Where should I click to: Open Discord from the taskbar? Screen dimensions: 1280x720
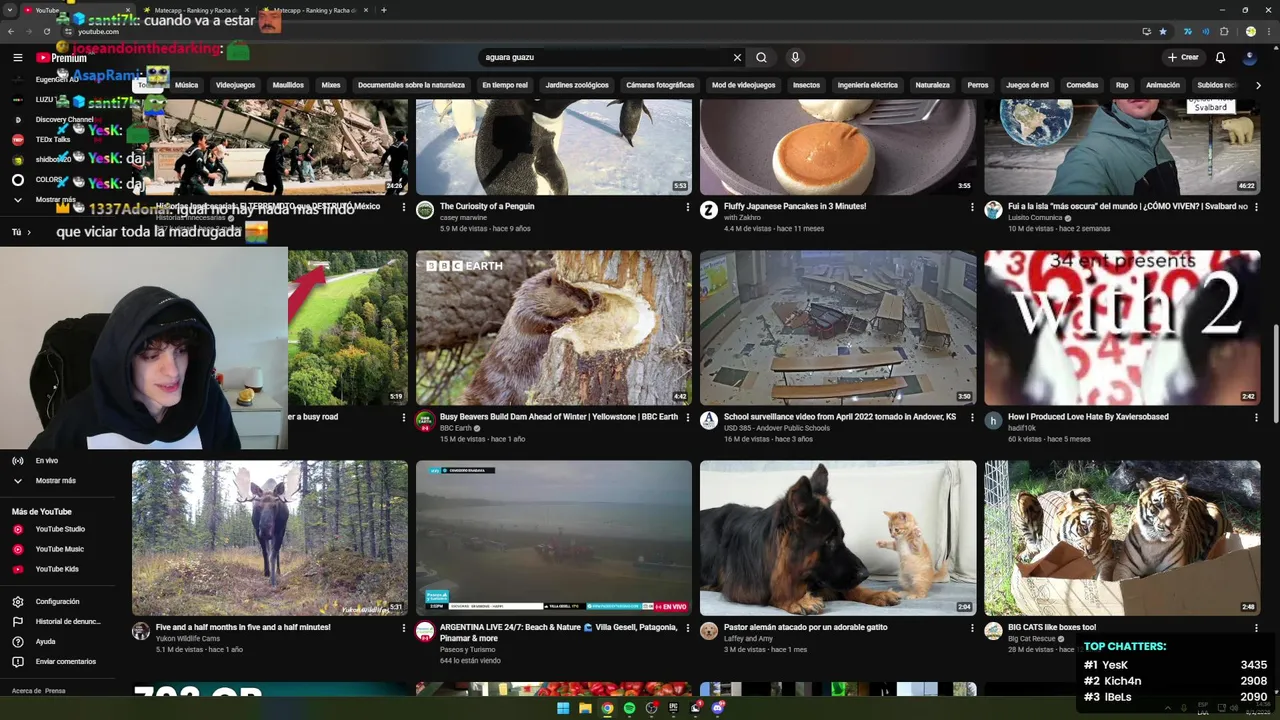717,708
